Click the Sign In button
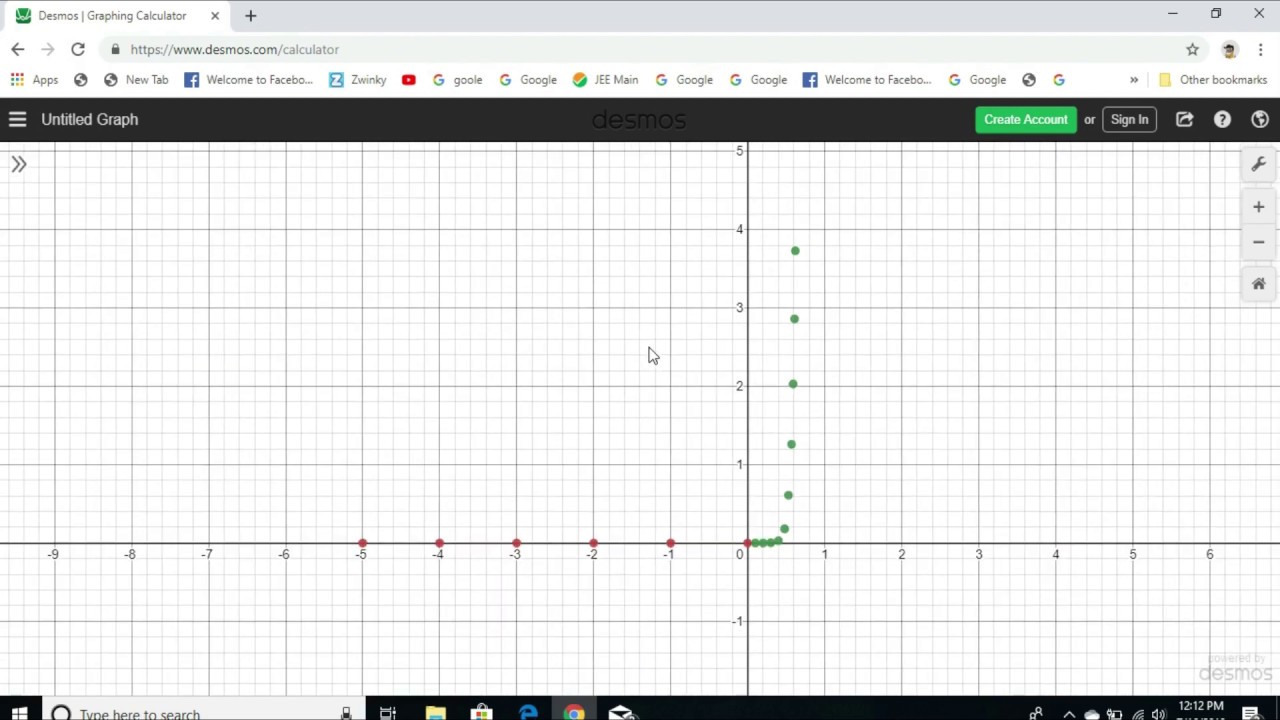 (x=1129, y=119)
